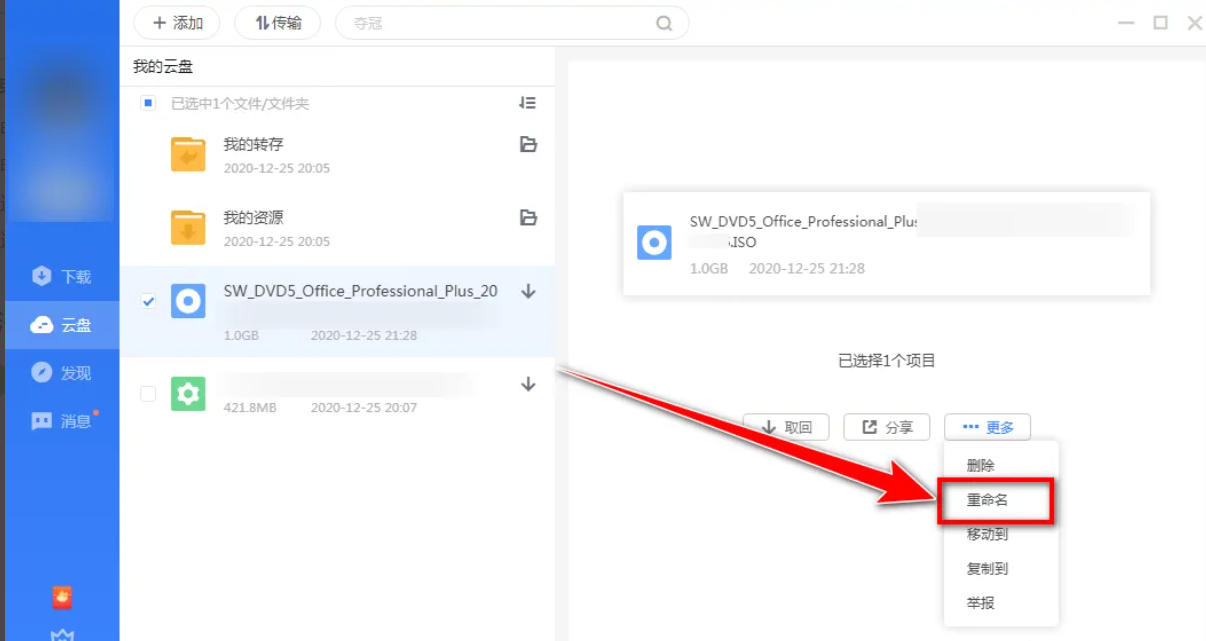Image resolution: width=1206 pixels, height=641 pixels.
Task: Click the search magnifier icon
Action: 664,23
